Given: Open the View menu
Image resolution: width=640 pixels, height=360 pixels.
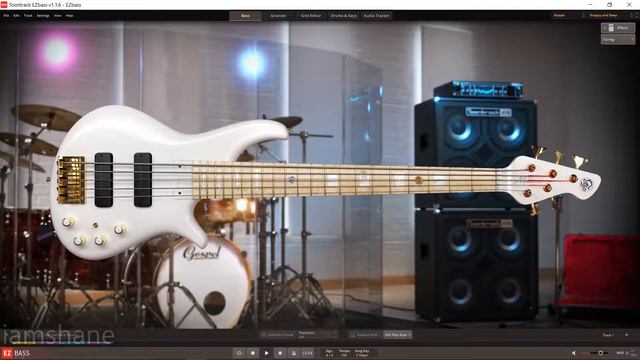Looking at the screenshot, I should tap(58, 16).
